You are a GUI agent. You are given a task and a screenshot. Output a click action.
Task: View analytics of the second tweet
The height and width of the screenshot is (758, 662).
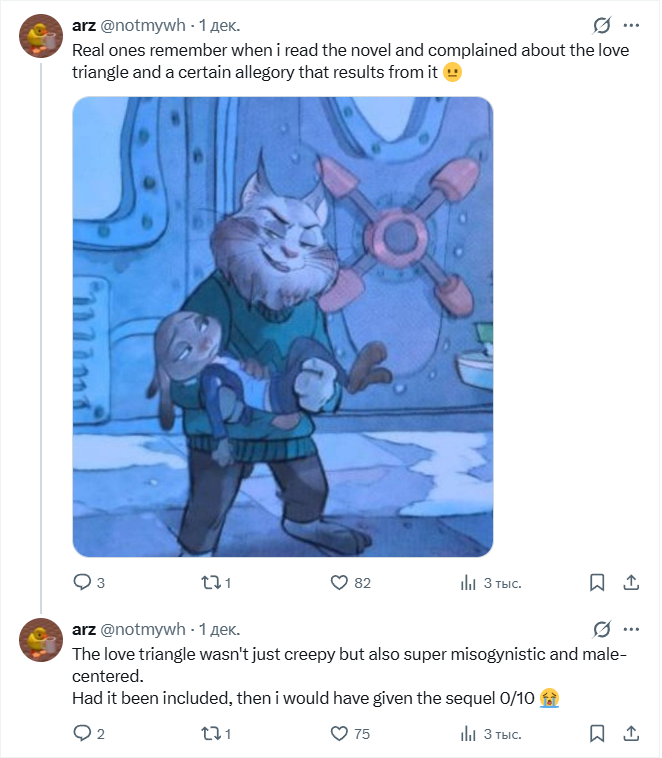(467, 733)
